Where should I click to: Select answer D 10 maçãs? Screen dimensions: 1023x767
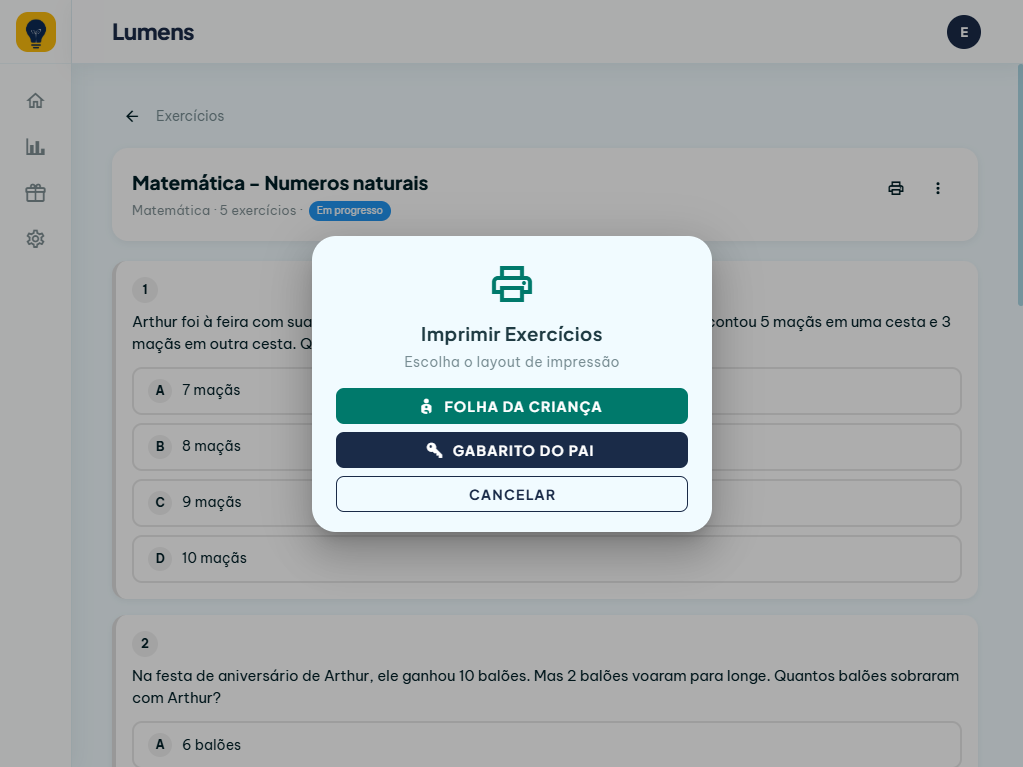point(547,559)
